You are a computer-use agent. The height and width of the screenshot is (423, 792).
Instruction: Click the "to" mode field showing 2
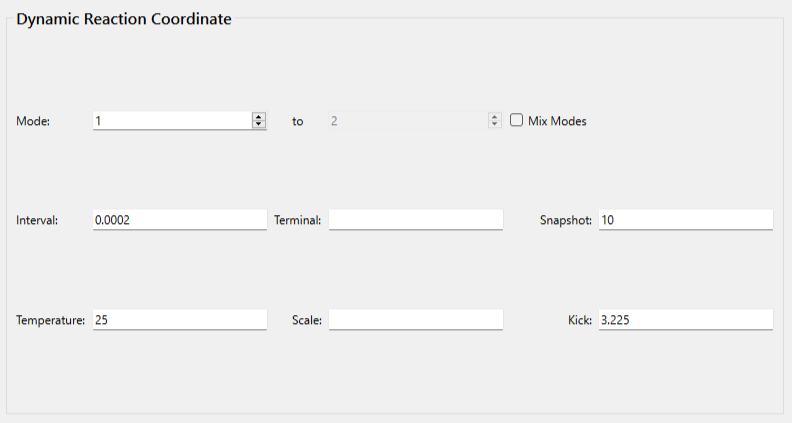tap(407, 121)
